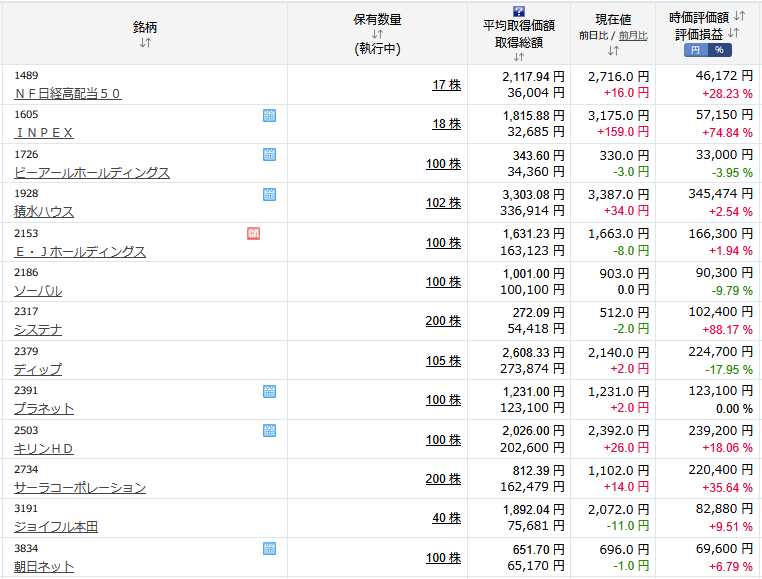Open calendar icon for INPEX row

point(269,116)
